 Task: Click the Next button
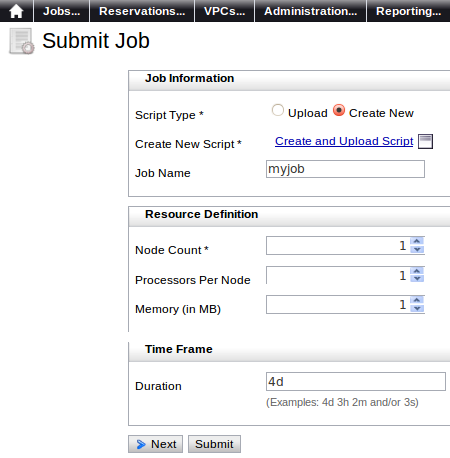[155, 444]
